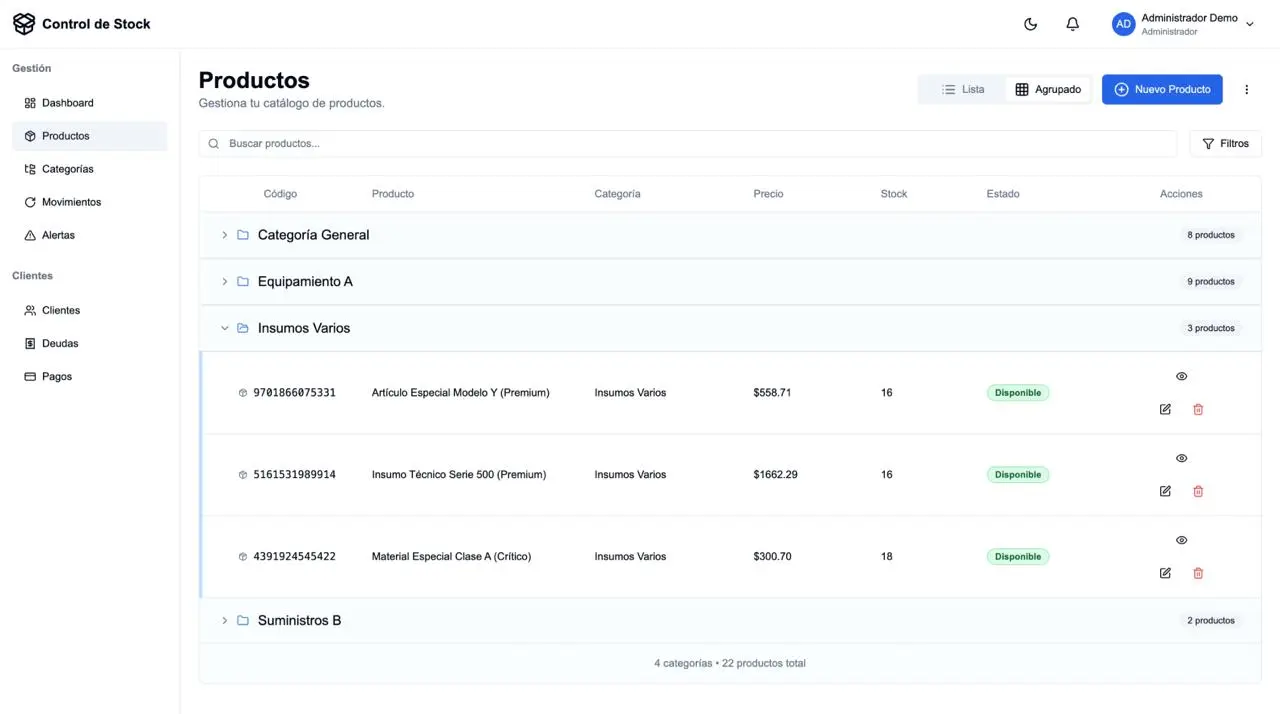This screenshot has height=714, width=1280.
Task: Open the eye icon to view Artículo Especial Modelo Y
Action: point(1181,376)
